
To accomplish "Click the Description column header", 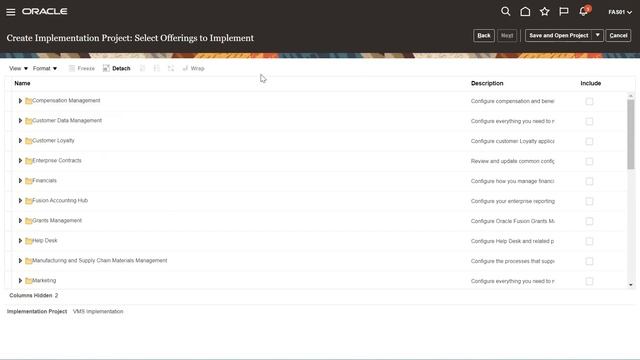I will point(487,83).
